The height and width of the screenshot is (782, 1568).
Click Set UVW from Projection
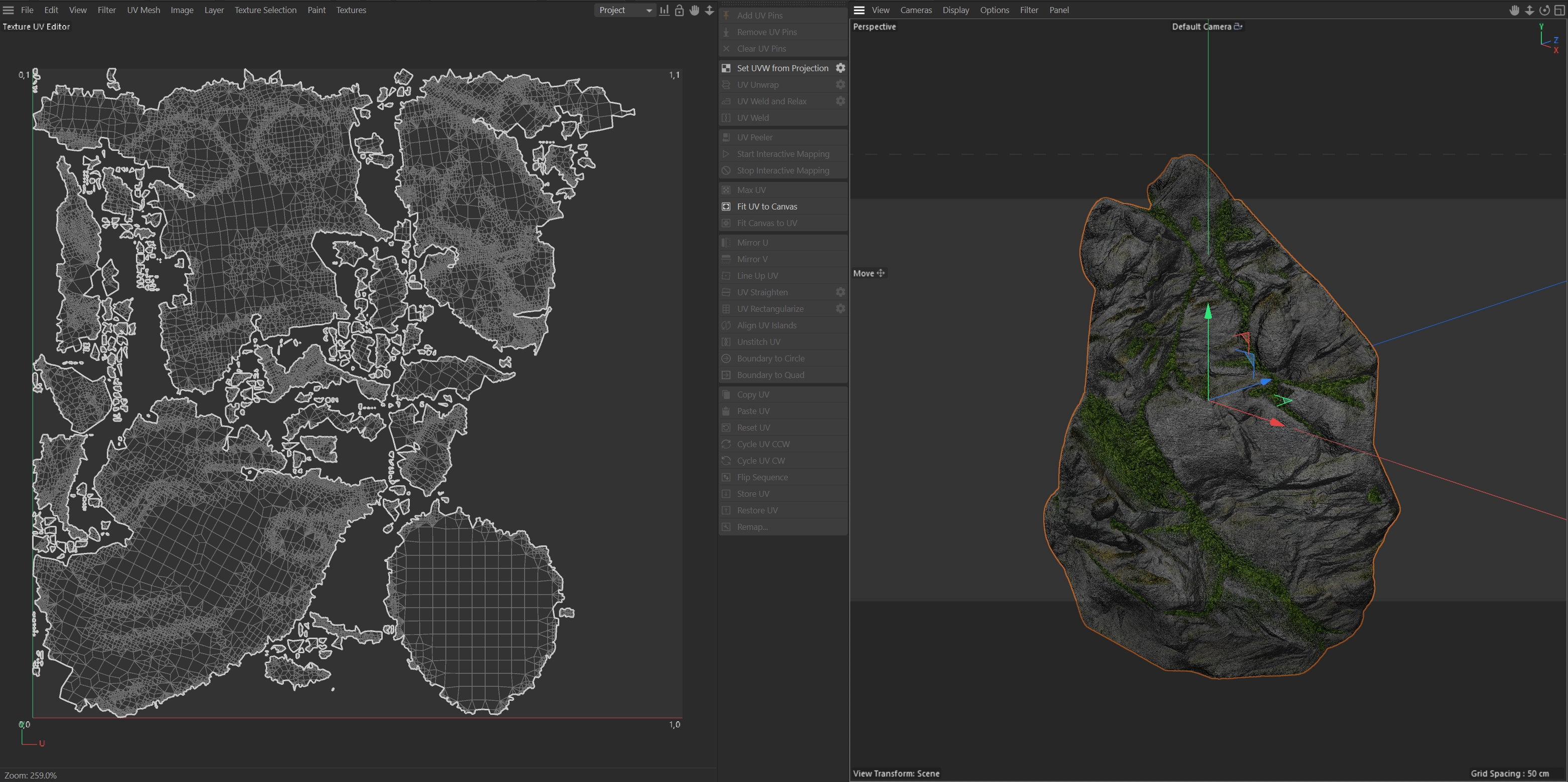[x=782, y=68]
